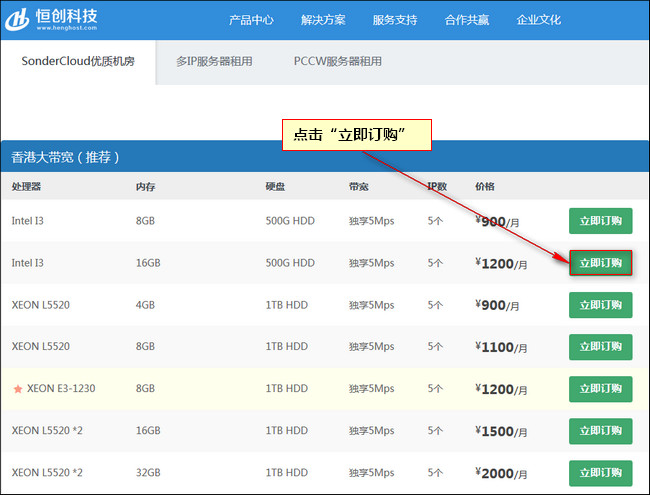Order the XEON L5520 *2 32GB server

click(600, 473)
